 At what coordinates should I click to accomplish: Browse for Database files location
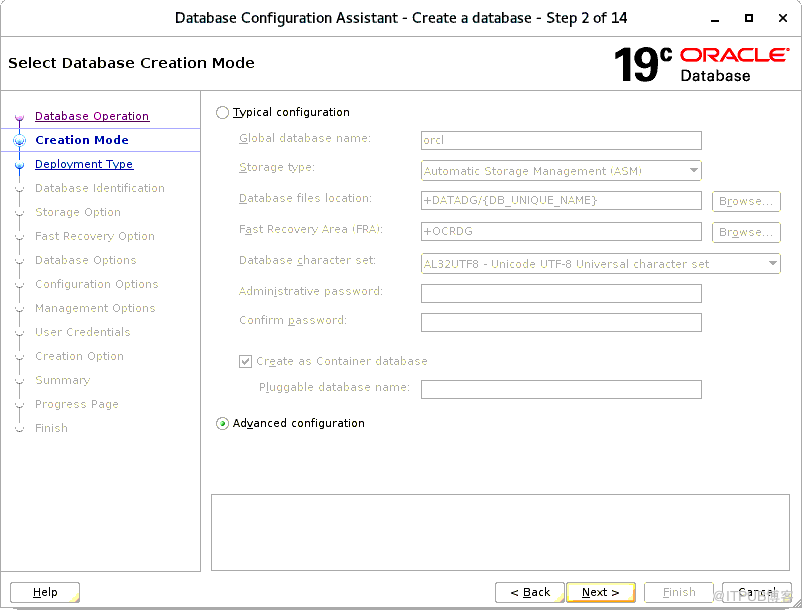[x=746, y=201]
